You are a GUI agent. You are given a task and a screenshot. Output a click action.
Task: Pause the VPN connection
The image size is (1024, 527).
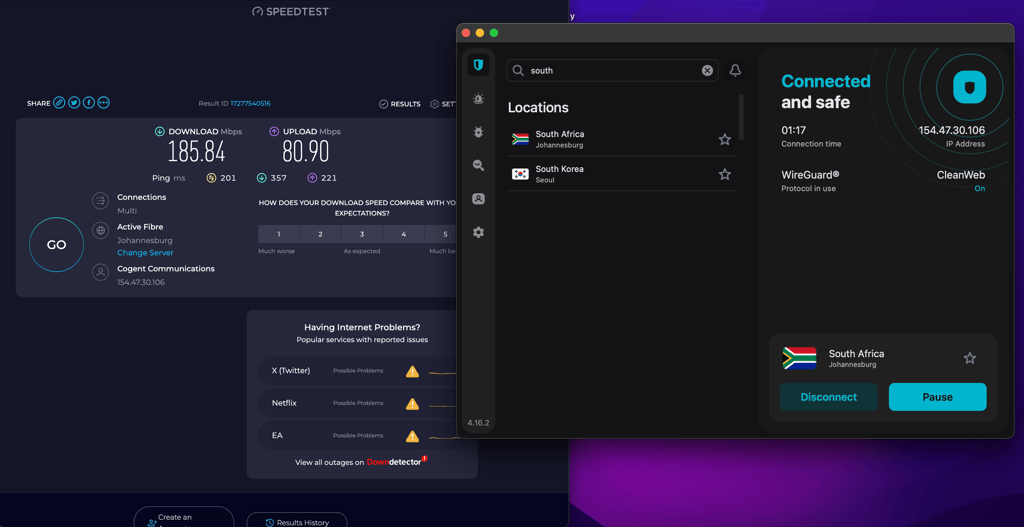(x=937, y=397)
